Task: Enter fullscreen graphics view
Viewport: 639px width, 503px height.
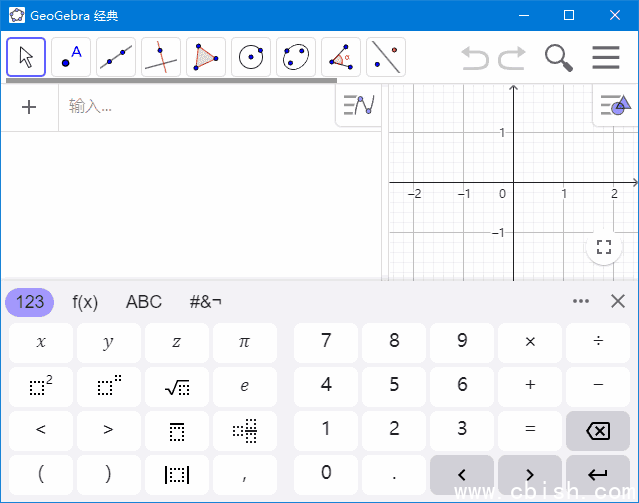Action: point(603,248)
